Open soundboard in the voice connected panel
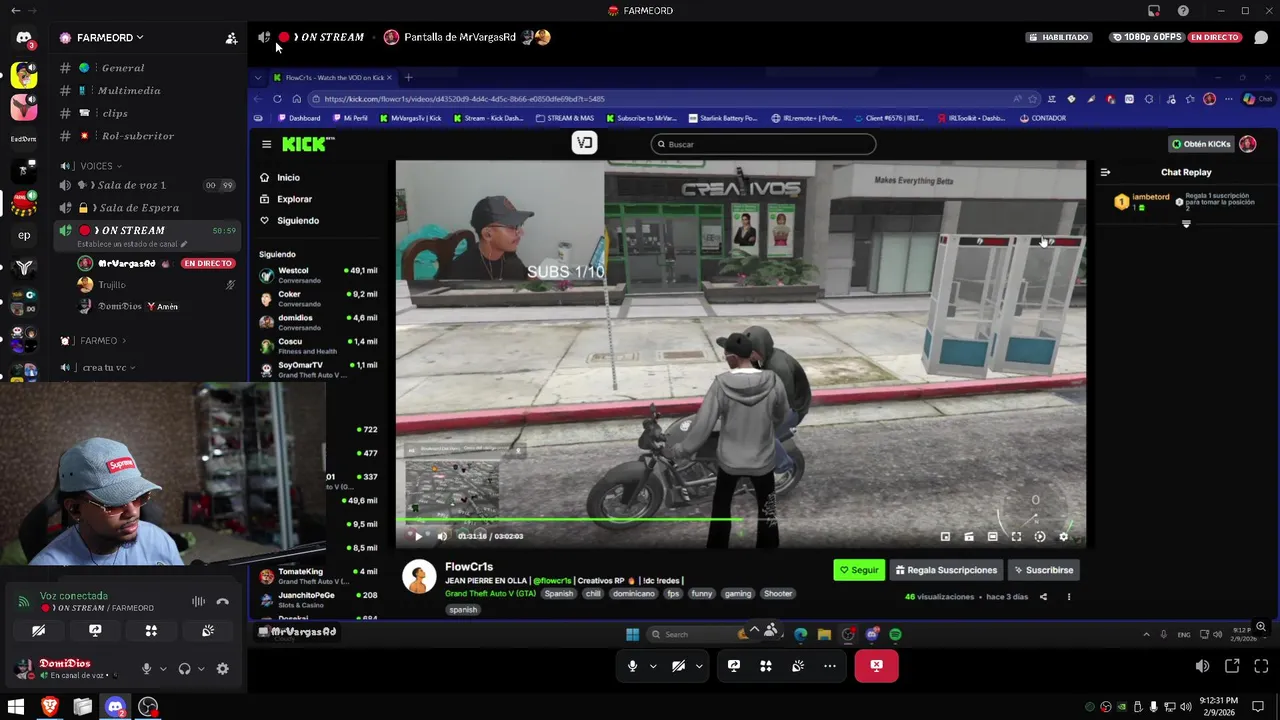This screenshot has height=720, width=1280. pyautogui.click(x=208, y=631)
